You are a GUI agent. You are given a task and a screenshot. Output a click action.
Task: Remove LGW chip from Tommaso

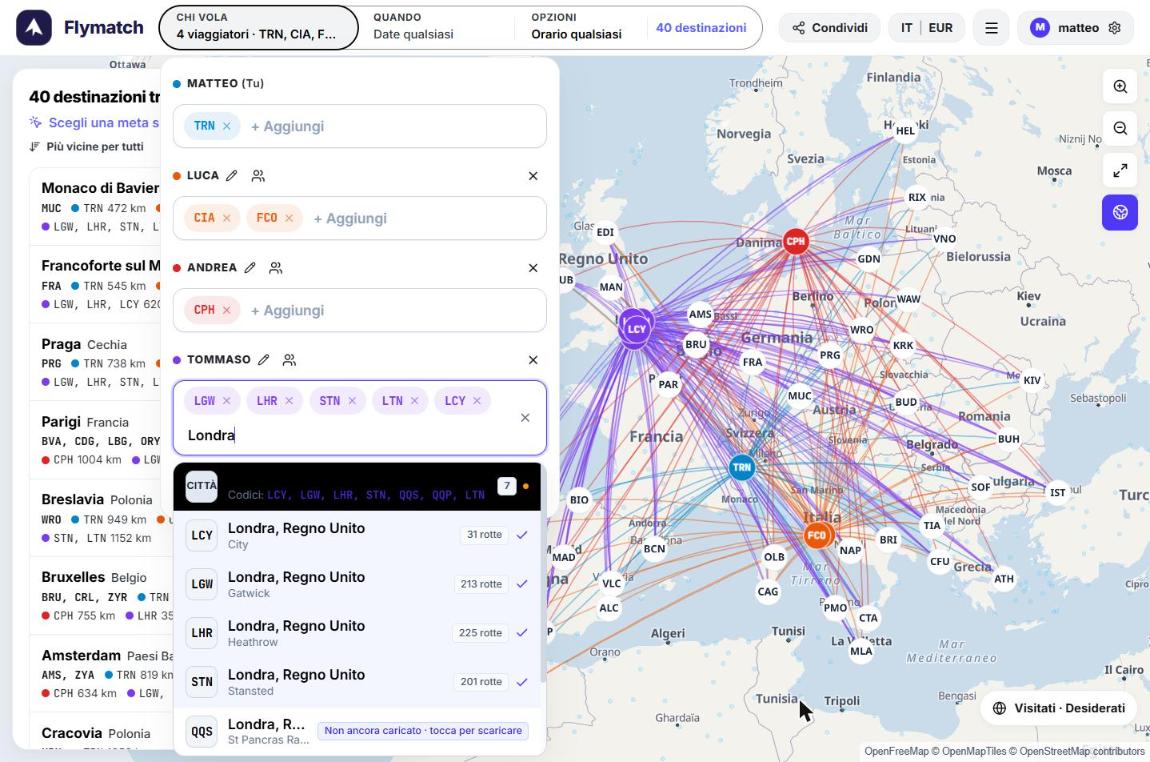click(x=227, y=400)
